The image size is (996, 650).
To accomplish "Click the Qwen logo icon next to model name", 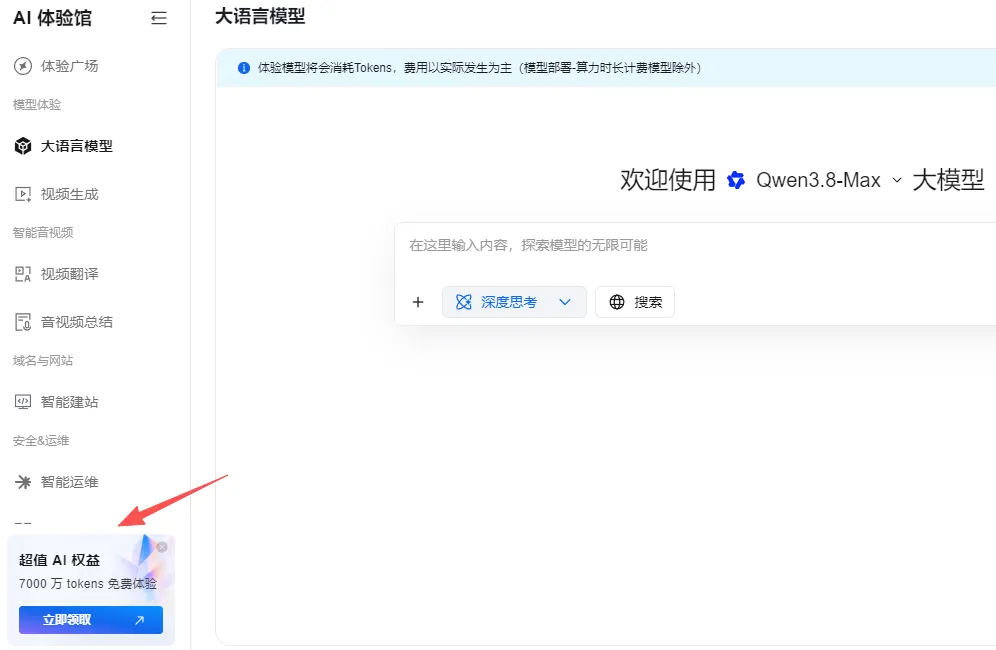I will coord(736,180).
